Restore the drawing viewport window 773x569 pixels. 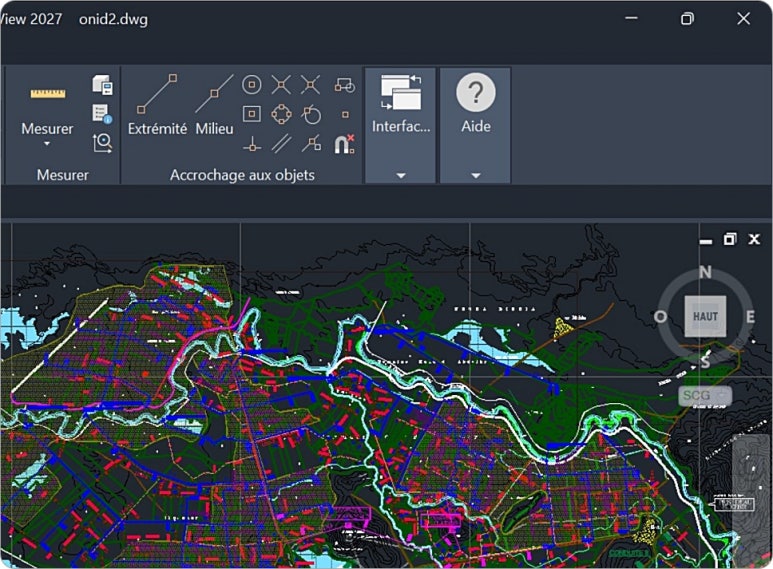pyautogui.click(x=730, y=239)
